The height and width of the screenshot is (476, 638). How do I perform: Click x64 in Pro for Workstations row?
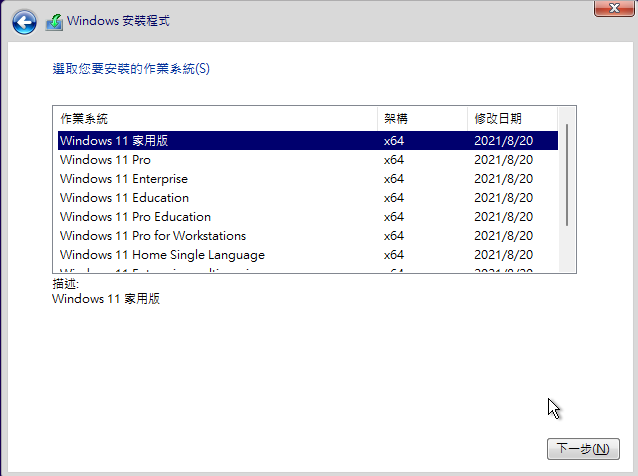[394, 236]
